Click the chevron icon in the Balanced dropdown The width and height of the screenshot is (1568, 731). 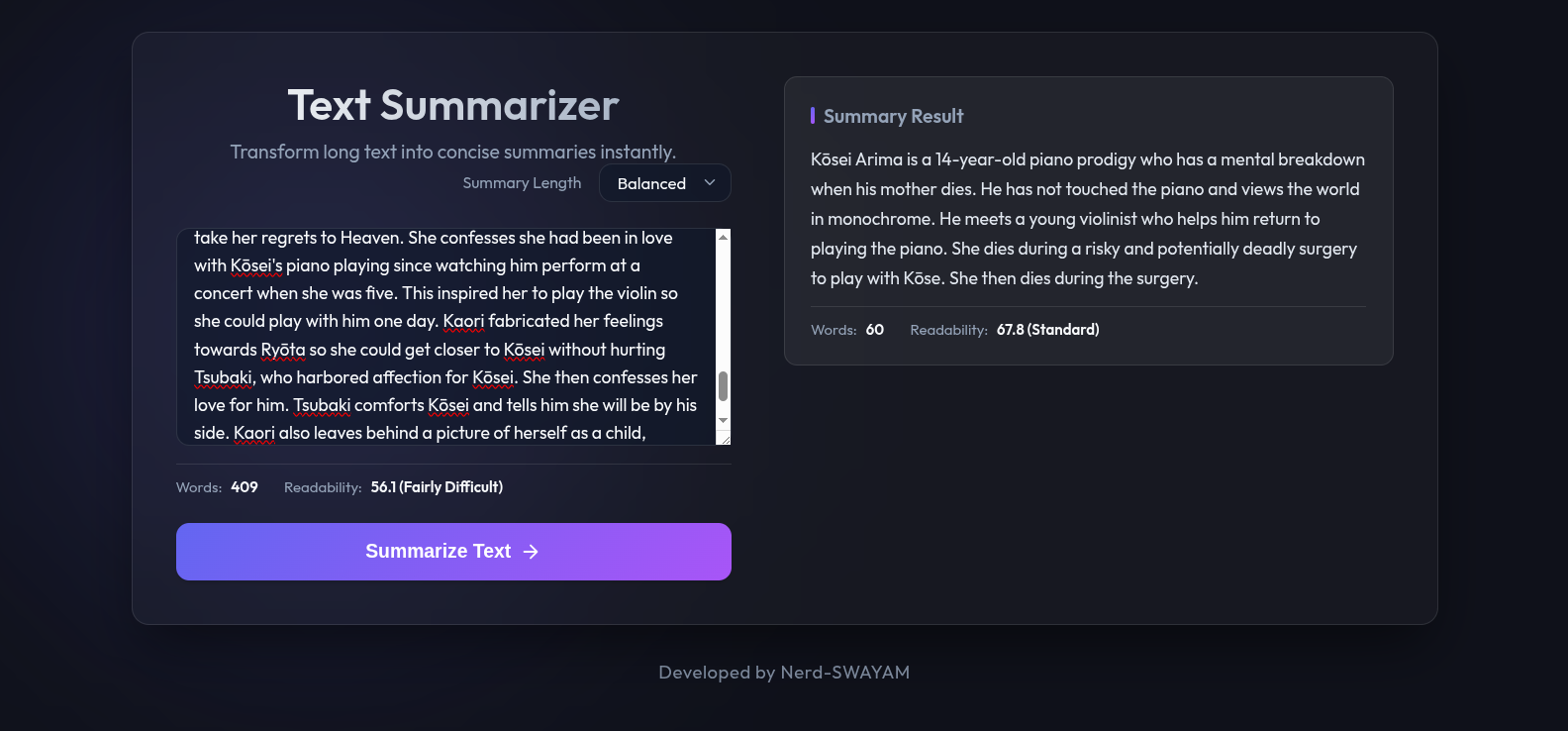(x=709, y=183)
